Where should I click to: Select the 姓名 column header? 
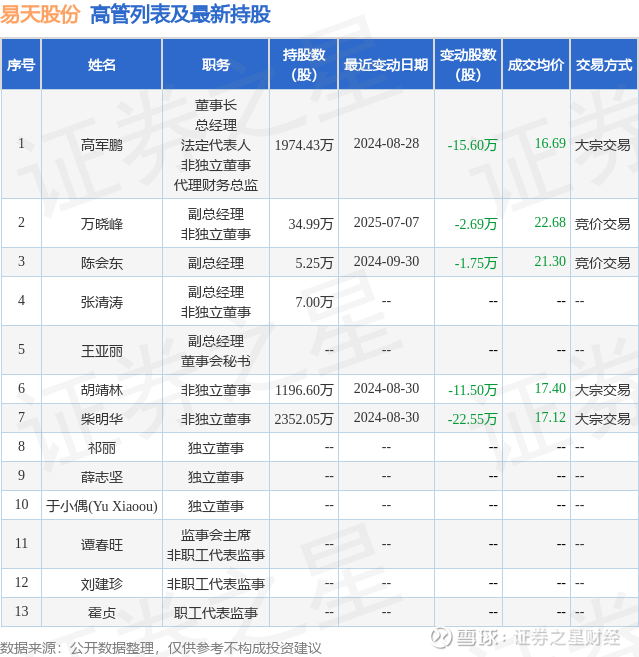(x=101, y=65)
